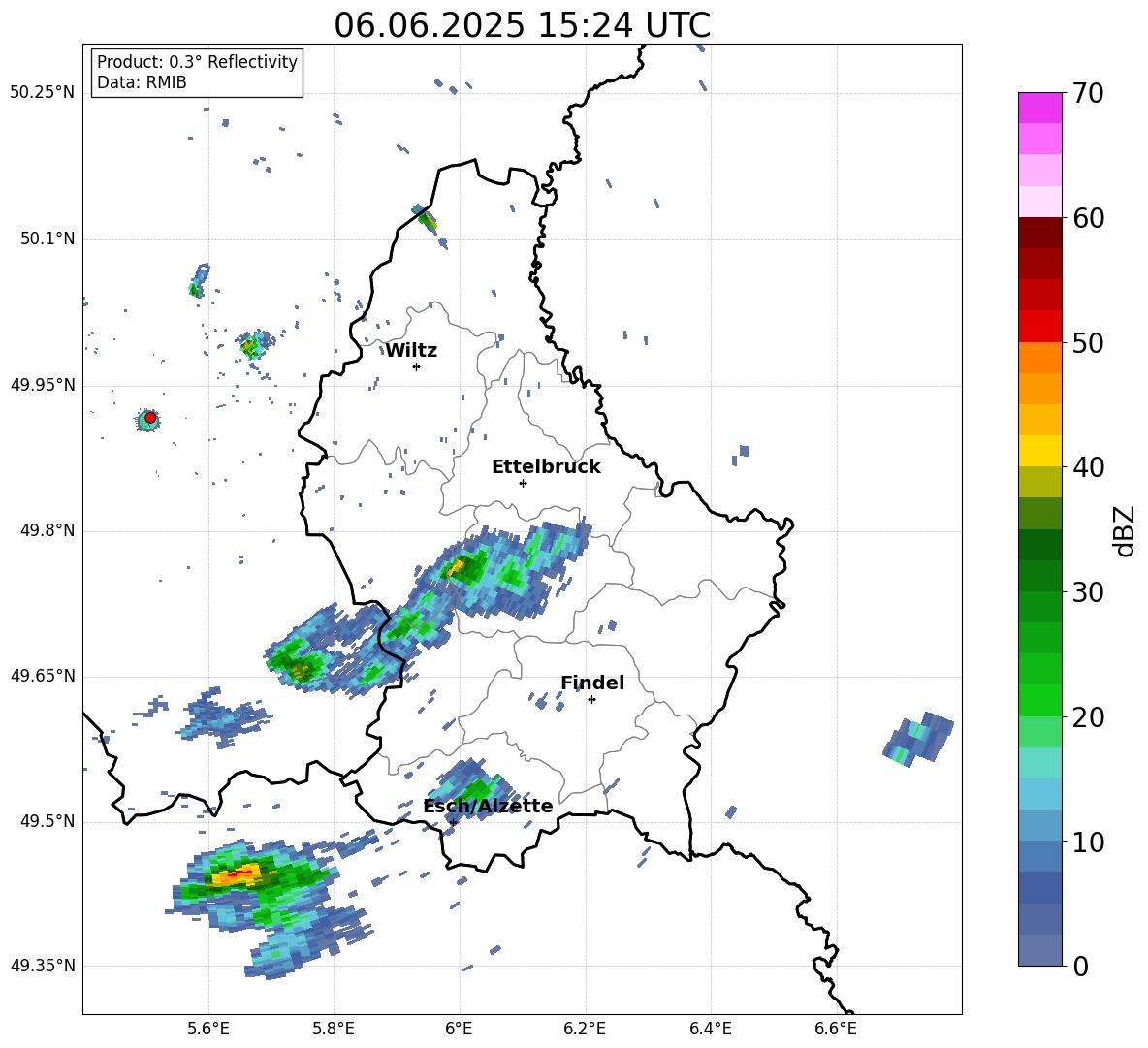Screen dimensions: 1148x1048
Task: Click the colorbar tick label 60
Action: pos(1089,218)
